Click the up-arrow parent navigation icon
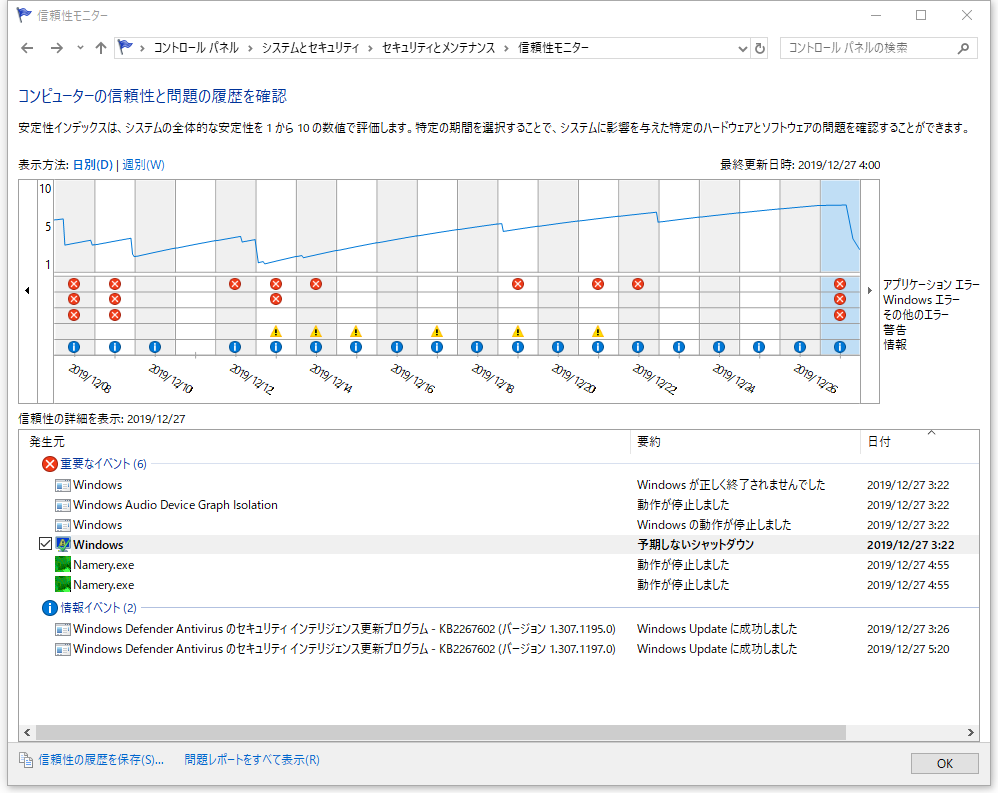Image resolution: width=998 pixels, height=793 pixels. coord(100,47)
